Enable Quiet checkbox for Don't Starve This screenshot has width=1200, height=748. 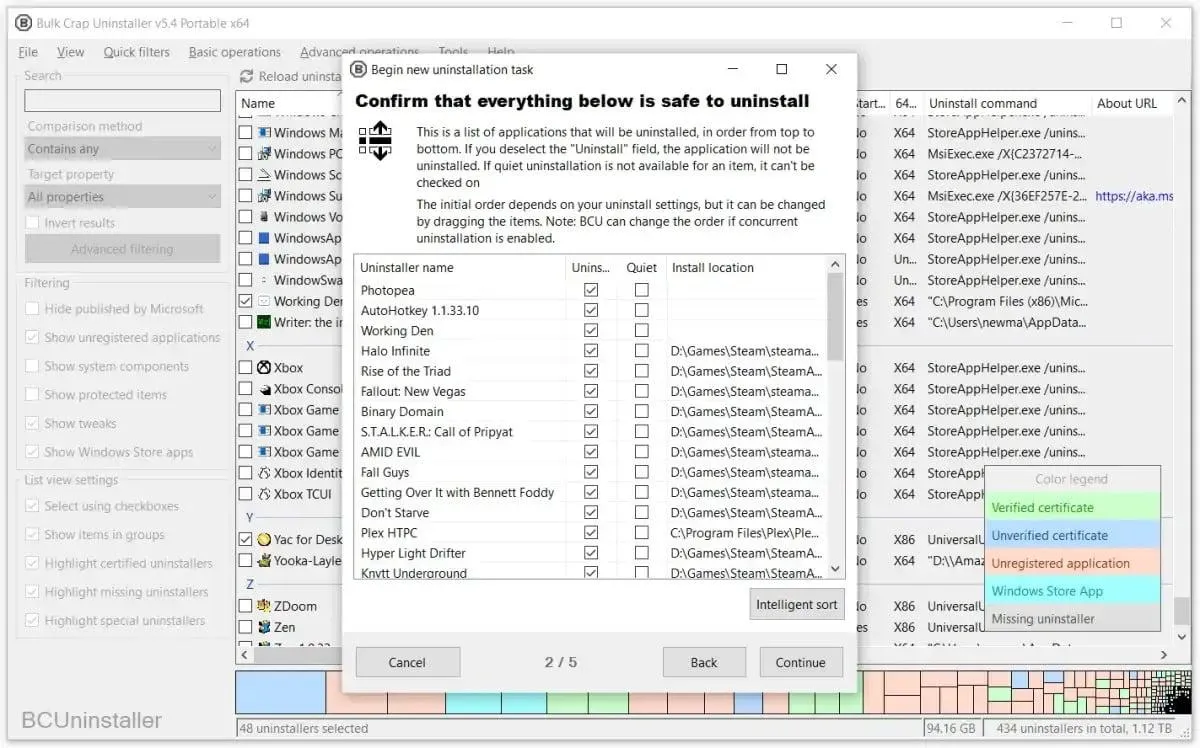coord(641,512)
